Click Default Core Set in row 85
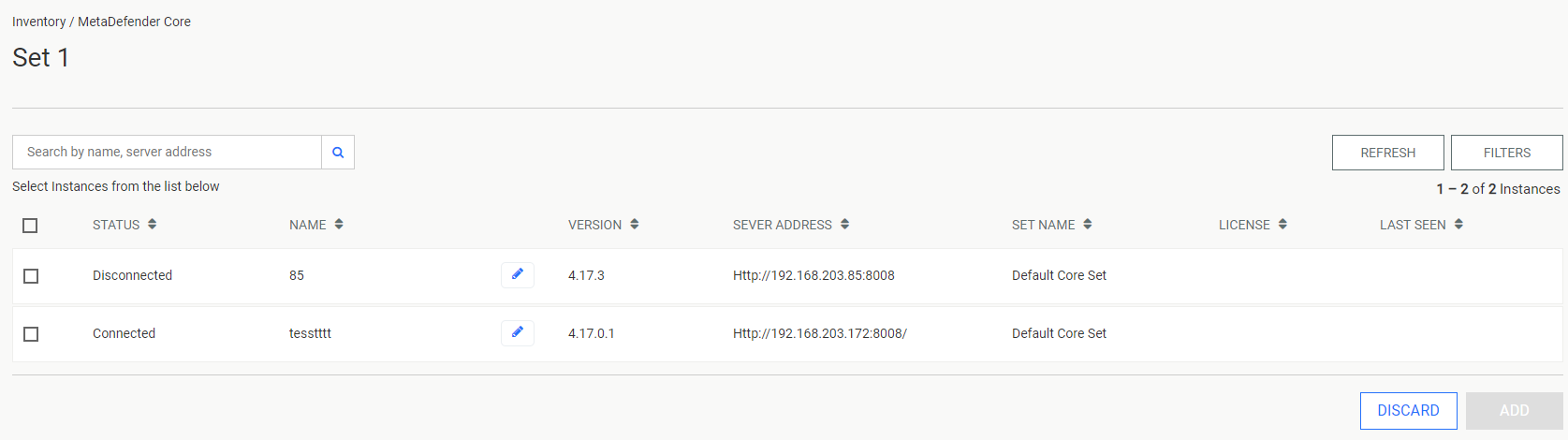Screen dimensions: 1568x440 1059,275
